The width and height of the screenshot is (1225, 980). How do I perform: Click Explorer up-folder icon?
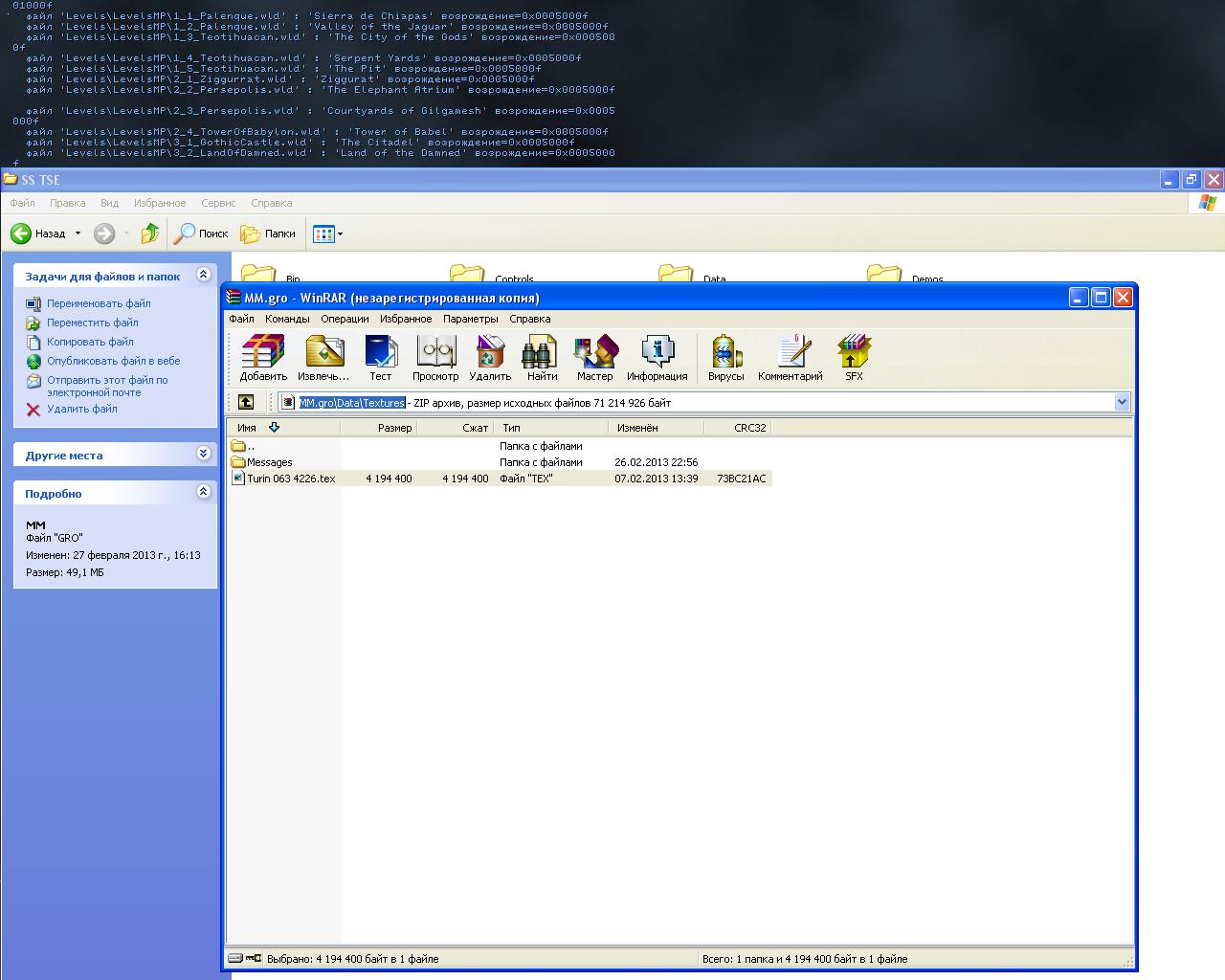(150, 233)
